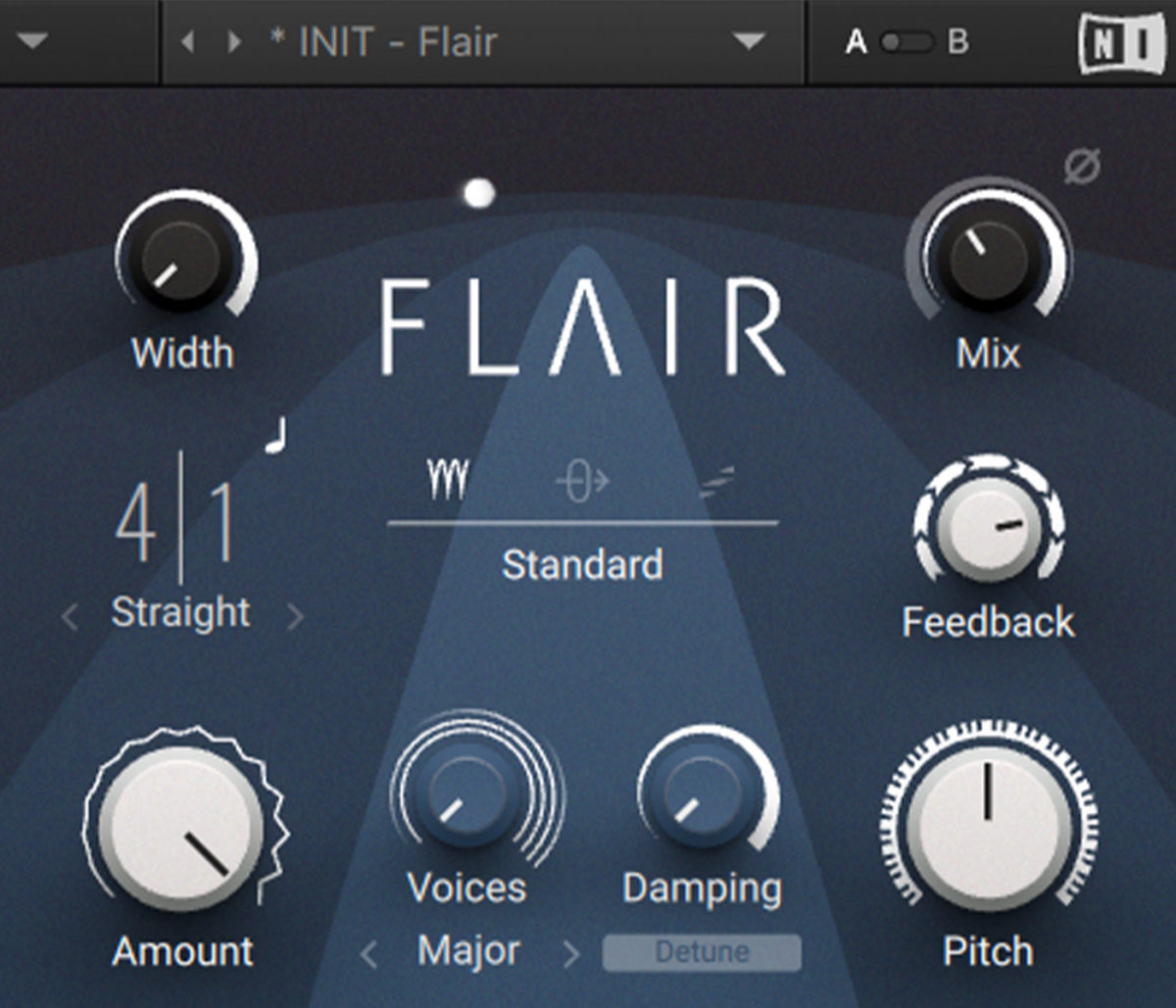Toggle the phase invert icon above Mix
Image resolution: width=1176 pixels, height=1008 pixels.
point(1083,167)
